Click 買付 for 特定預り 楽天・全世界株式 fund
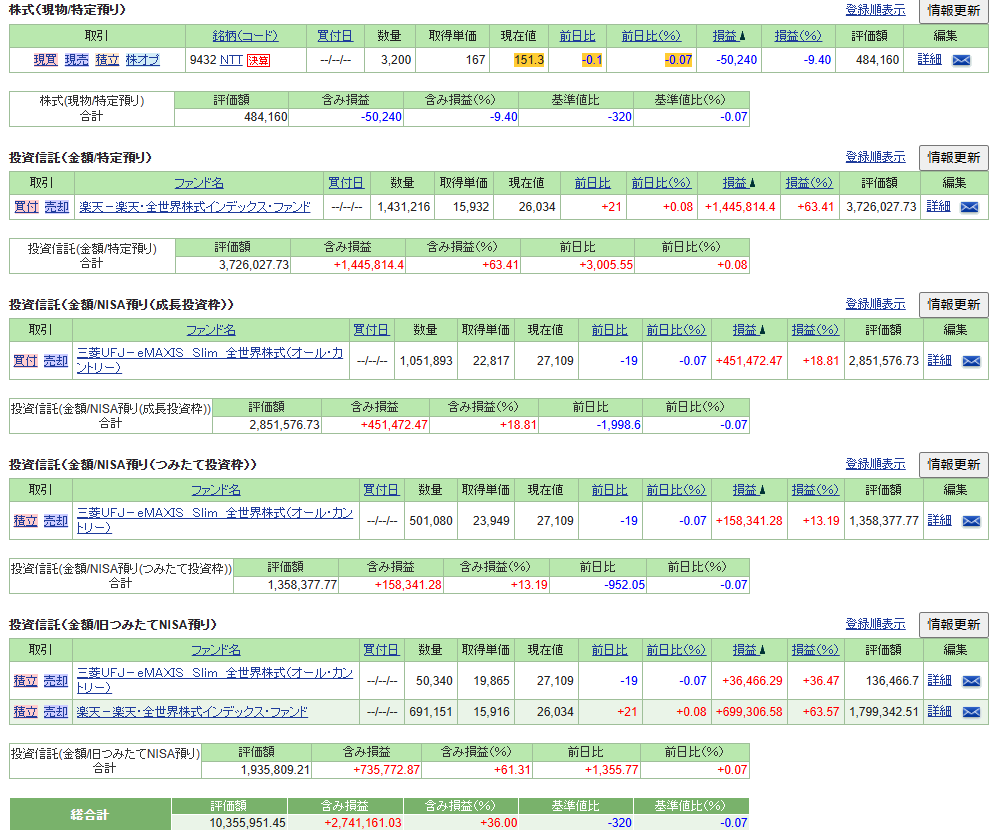Image resolution: width=1006 pixels, height=830 pixels. pos(26,207)
